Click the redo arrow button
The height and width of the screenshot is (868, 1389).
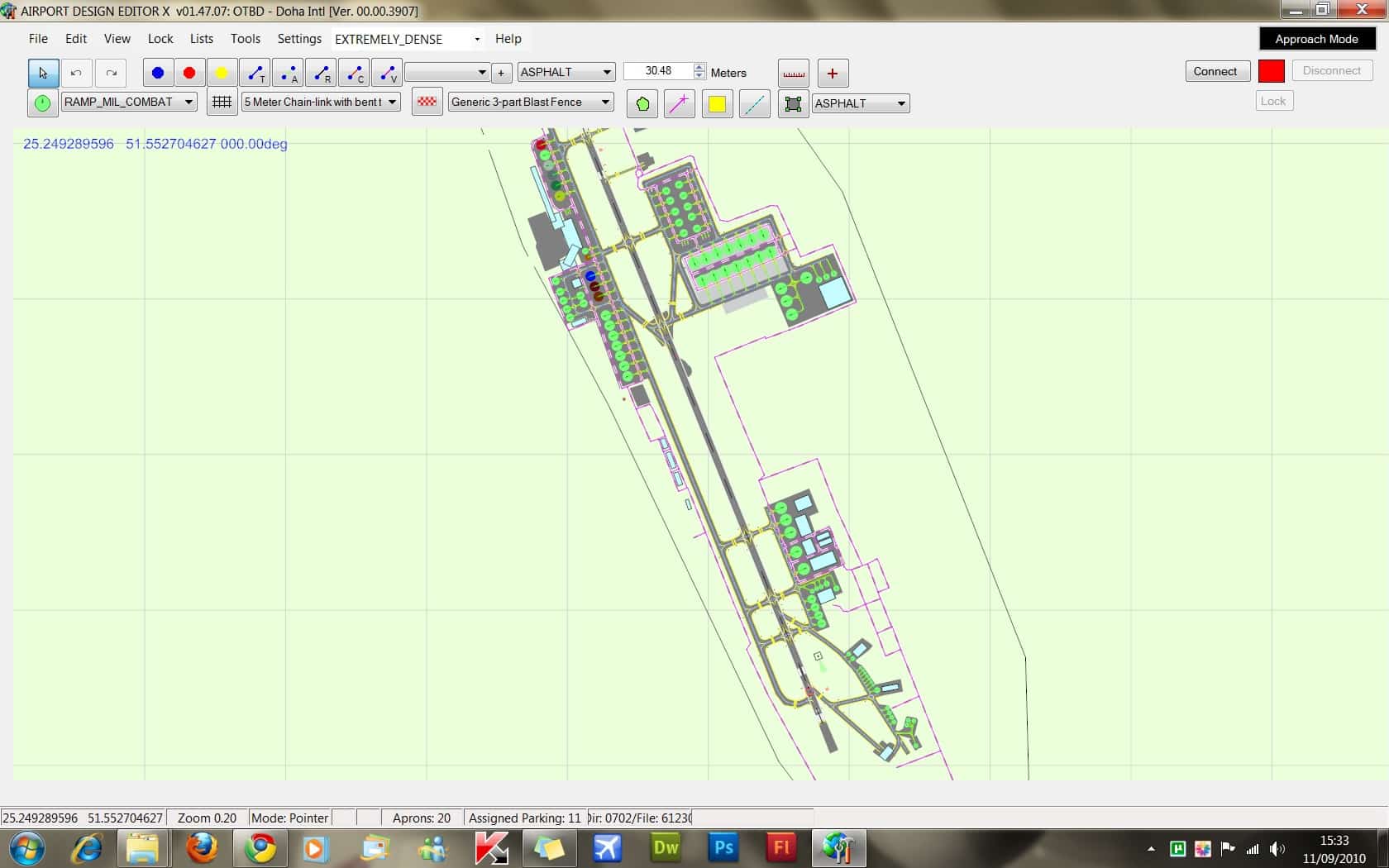[111, 73]
